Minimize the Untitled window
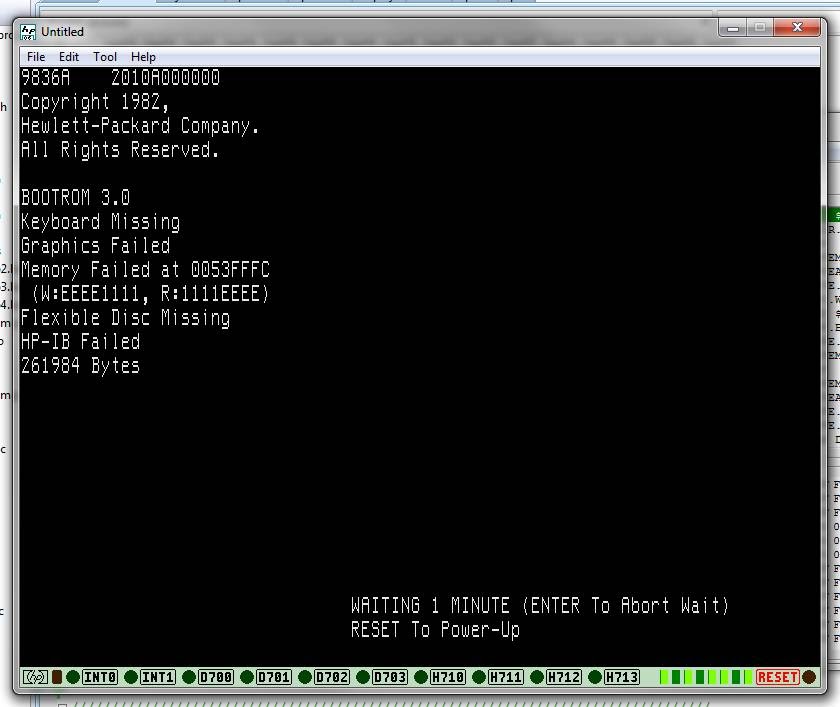Screen dimensions: 840x707 pos(733,28)
